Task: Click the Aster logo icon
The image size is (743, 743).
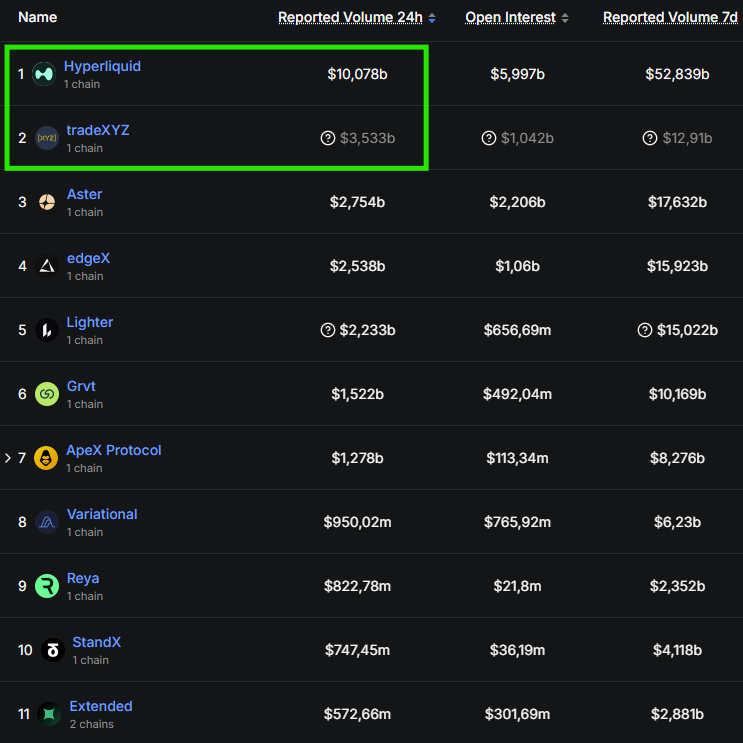Action: 47,202
